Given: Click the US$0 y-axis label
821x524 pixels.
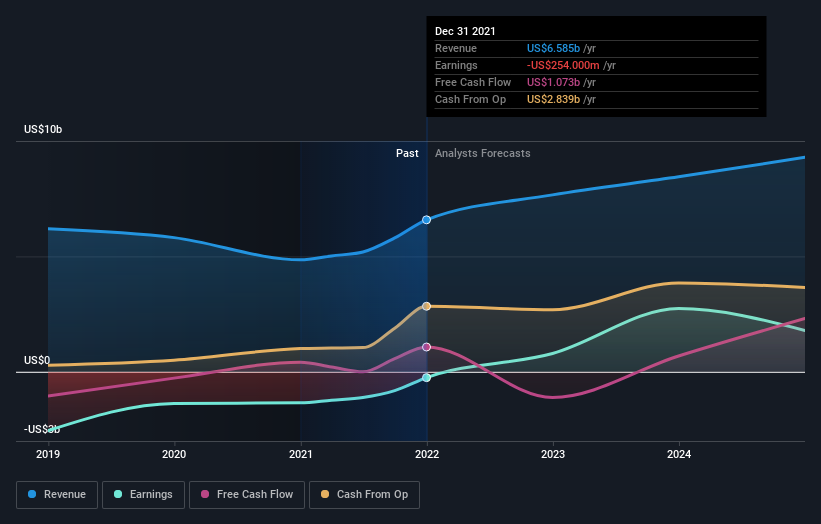Looking at the screenshot, I should point(37,360).
